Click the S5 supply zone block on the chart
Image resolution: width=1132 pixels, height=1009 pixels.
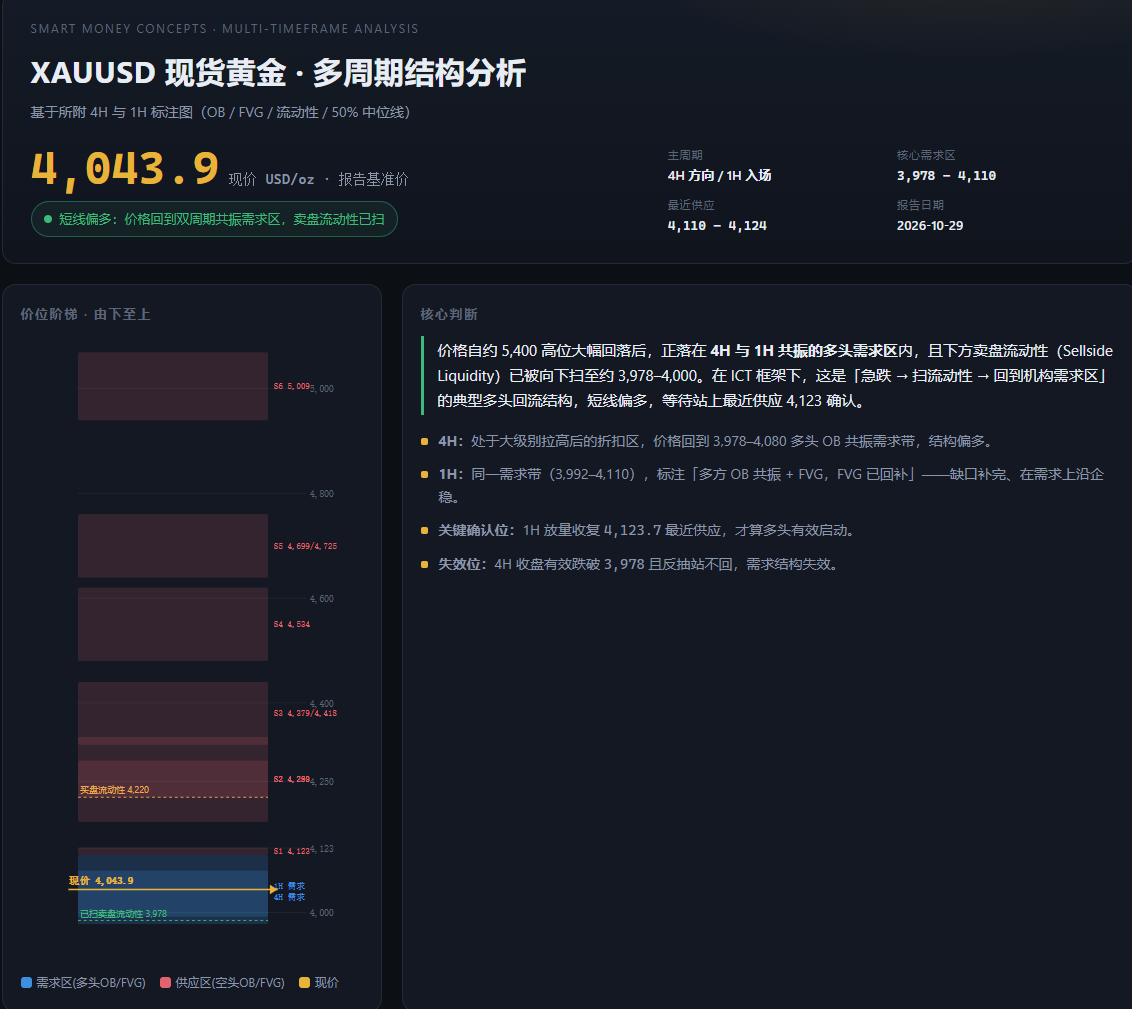[x=173, y=546]
